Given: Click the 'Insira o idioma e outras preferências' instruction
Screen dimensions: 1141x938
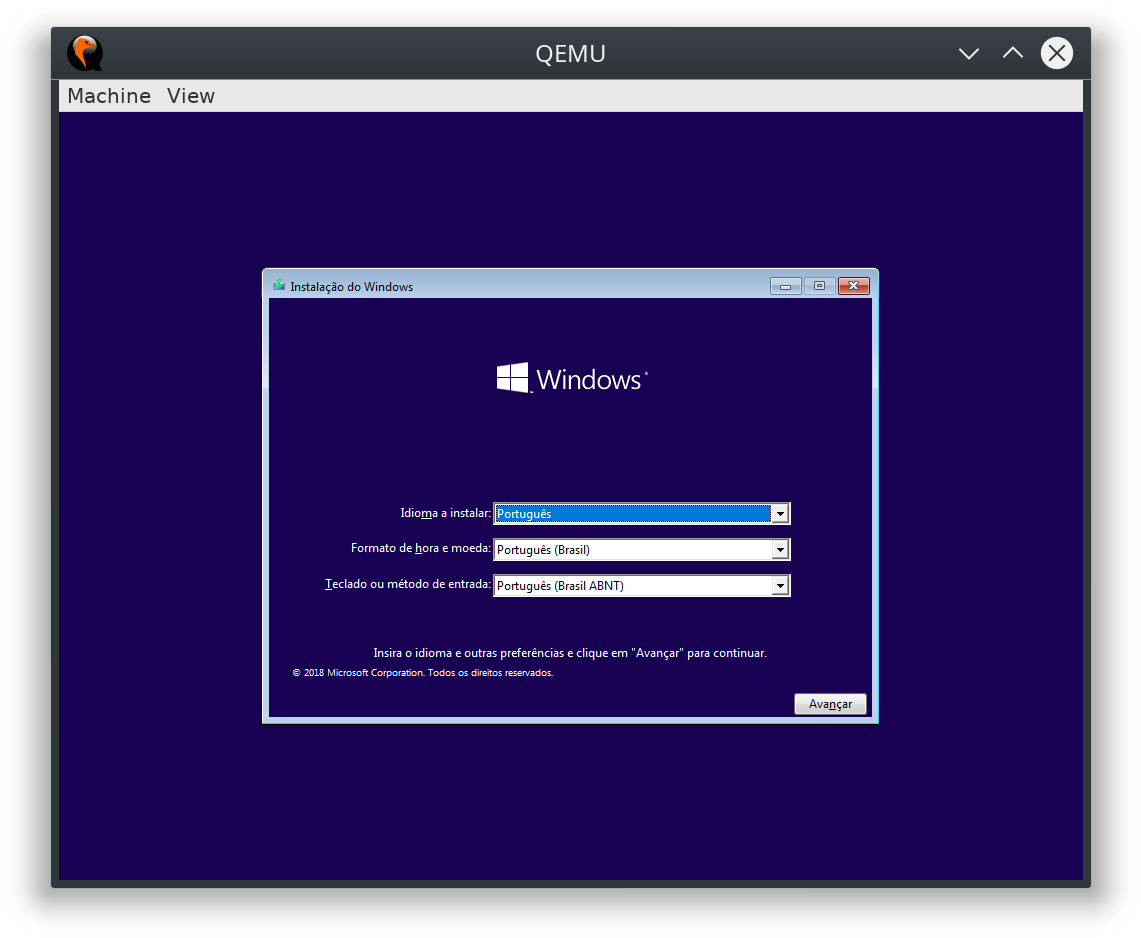Looking at the screenshot, I should (x=570, y=653).
